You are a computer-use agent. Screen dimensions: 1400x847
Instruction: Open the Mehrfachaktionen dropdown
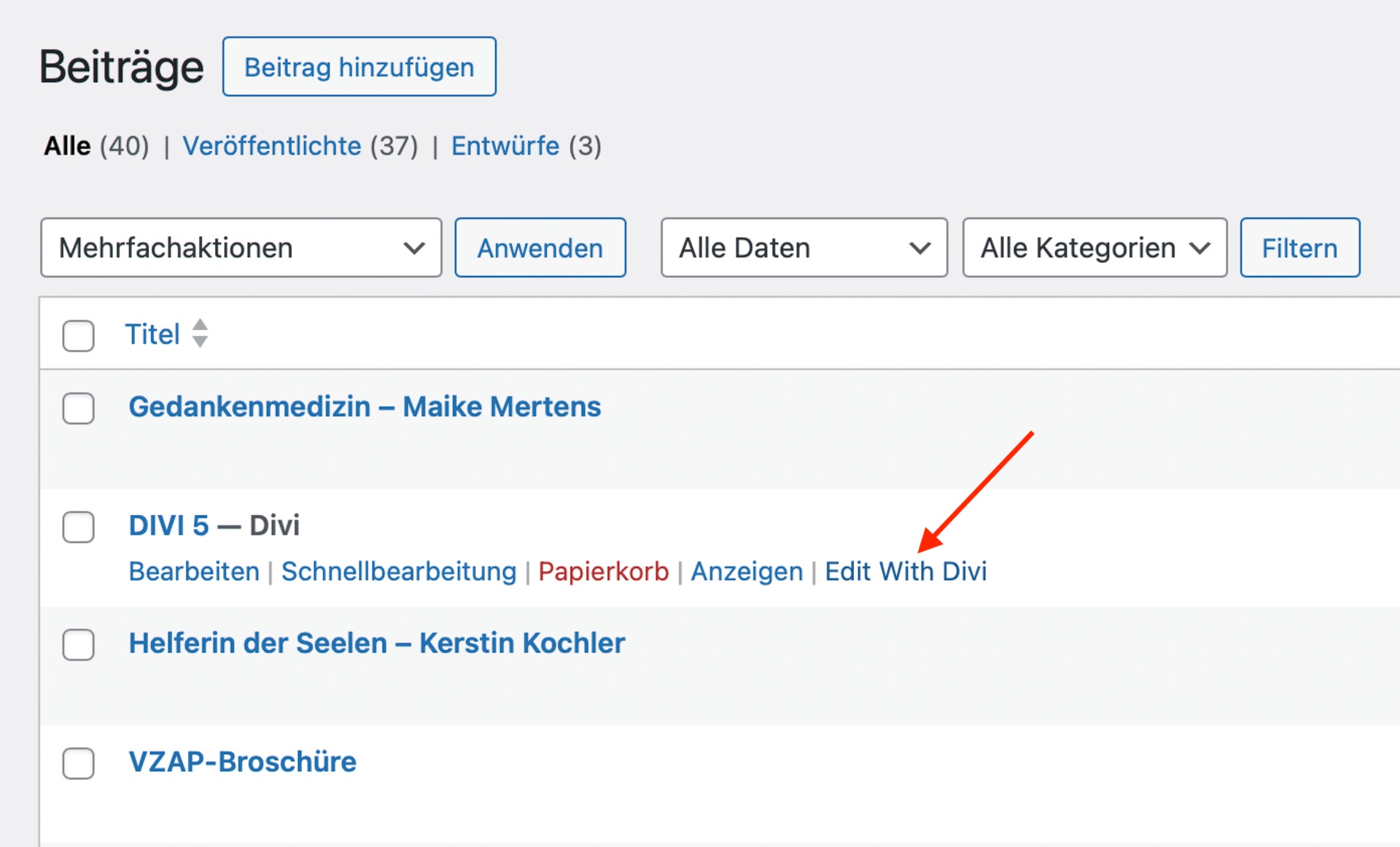pos(241,248)
